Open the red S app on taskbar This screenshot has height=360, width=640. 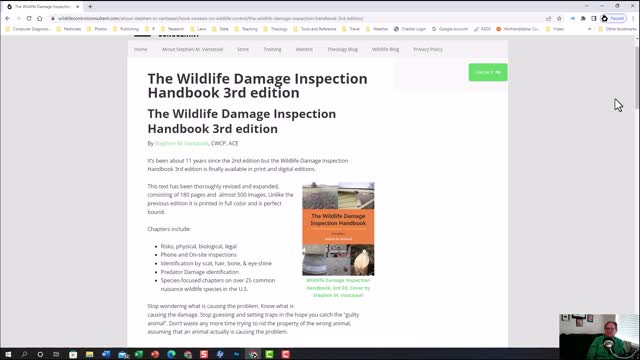pos(204,354)
